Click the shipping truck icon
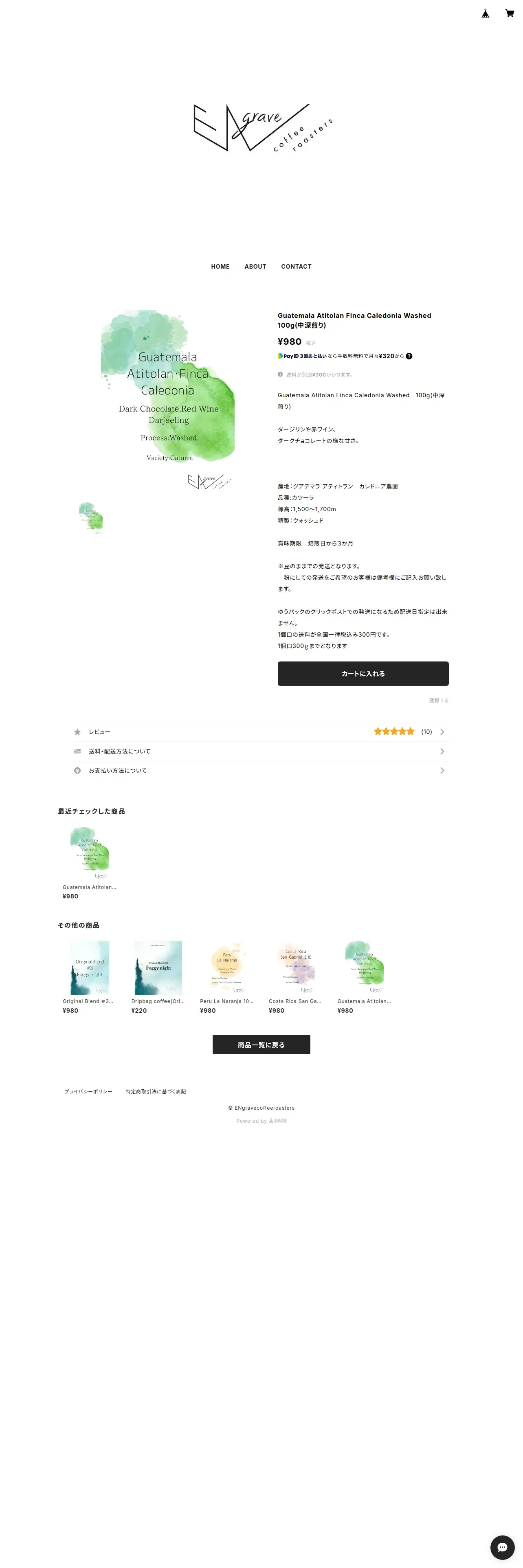Image resolution: width=523 pixels, height=1568 pixels. click(x=77, y=751)
